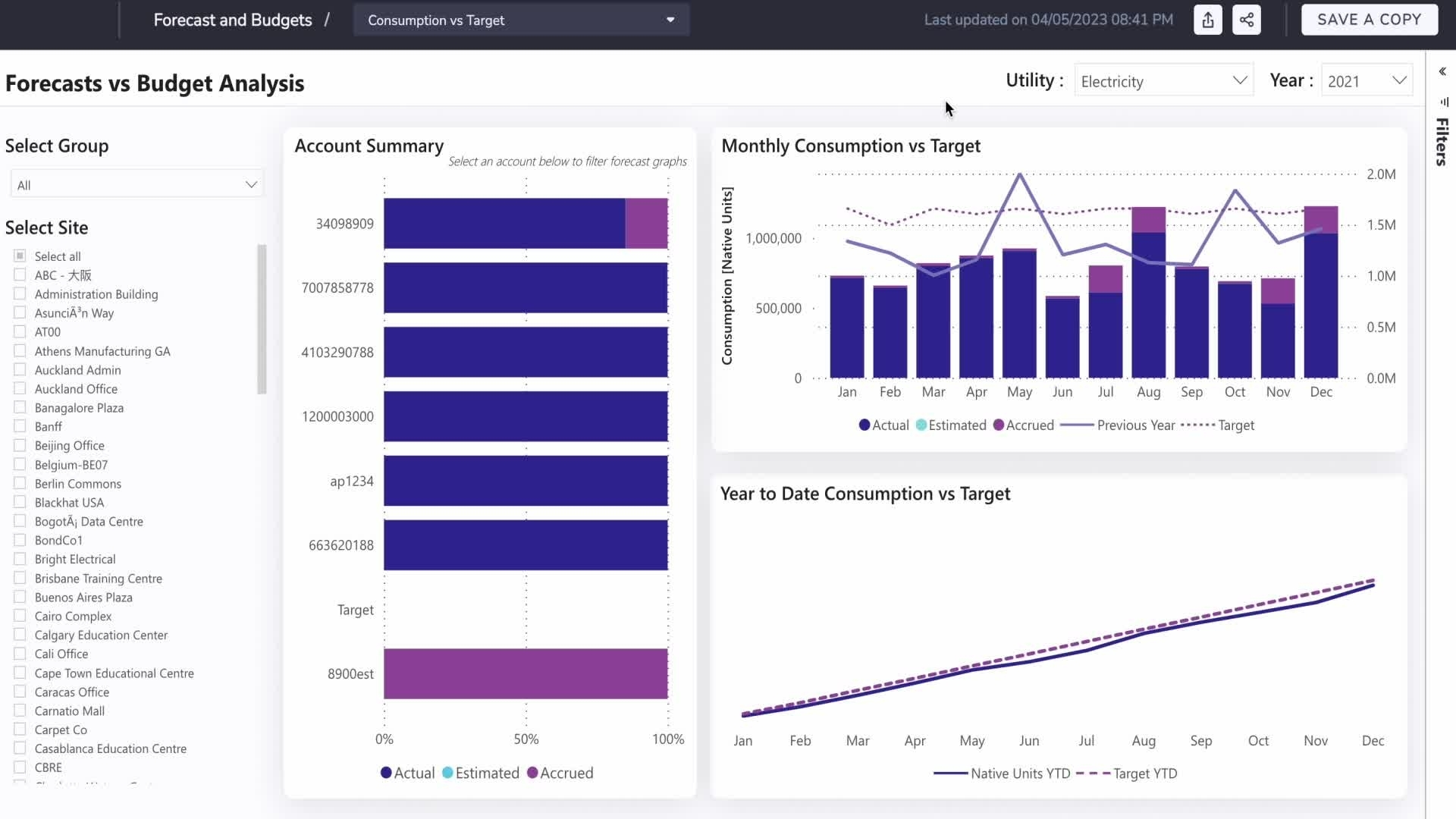Viewport: 1456px width, 819px height.
Task: Select the Actual legend marker in Monthly Consumption
Action: pos(865,425)
